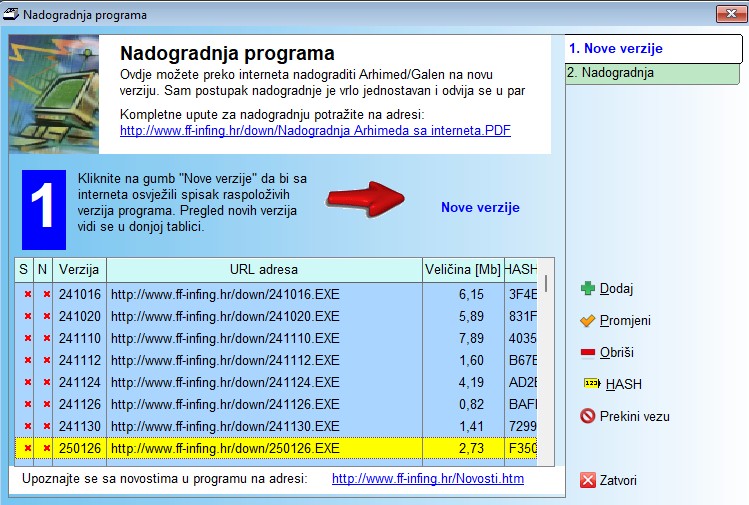Viewport: 749px width, 505px height.
Task: Click the red minus Obriši icon
Action: (588, 353)
